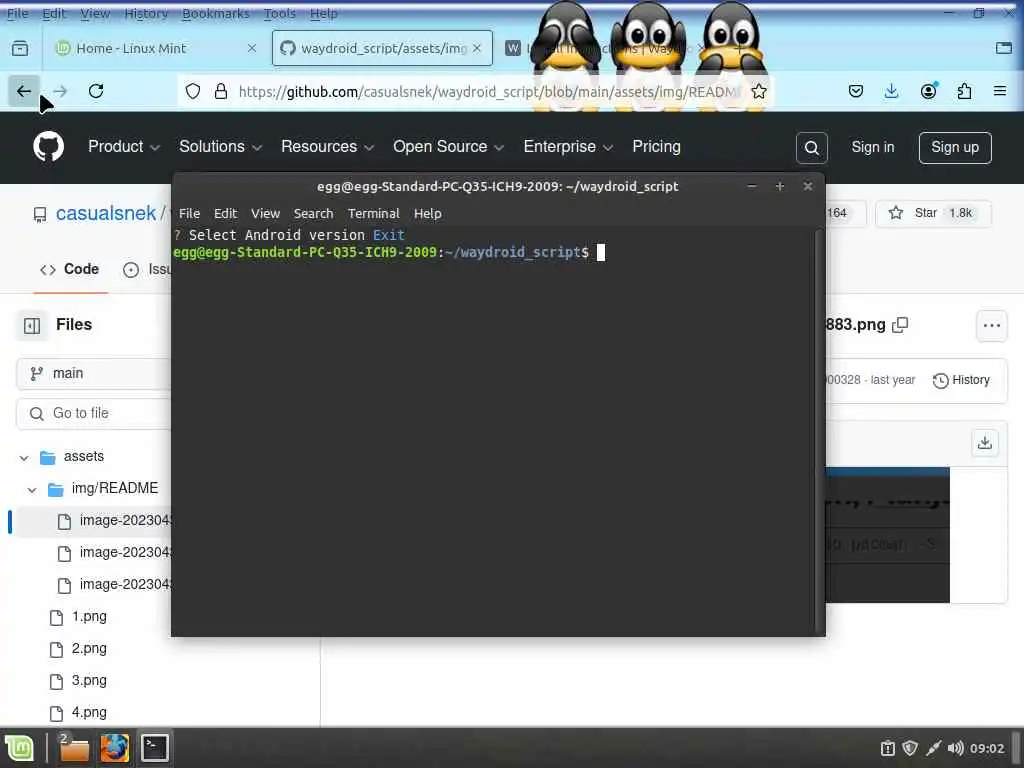This screenshot has width=1024, height=768.
Task: Click the Firefox URL address bar
Action: point(490,91)
